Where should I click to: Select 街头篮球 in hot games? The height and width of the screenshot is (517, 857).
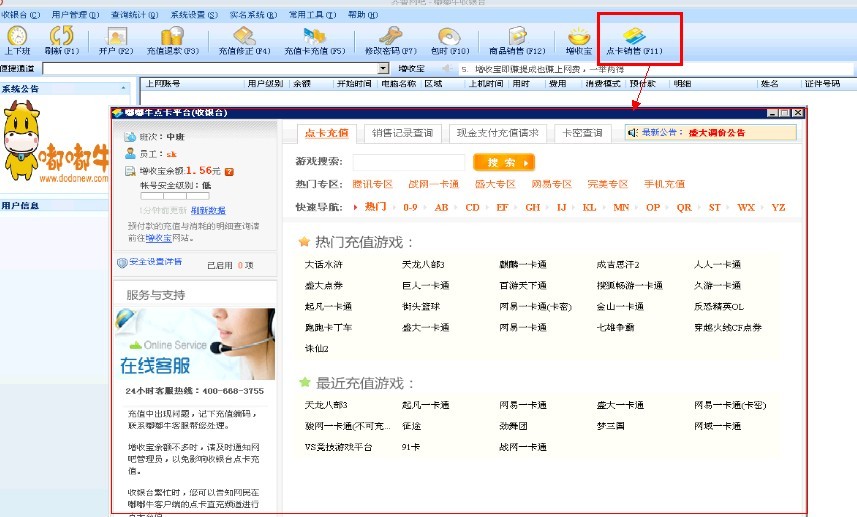tap(421, 307)
